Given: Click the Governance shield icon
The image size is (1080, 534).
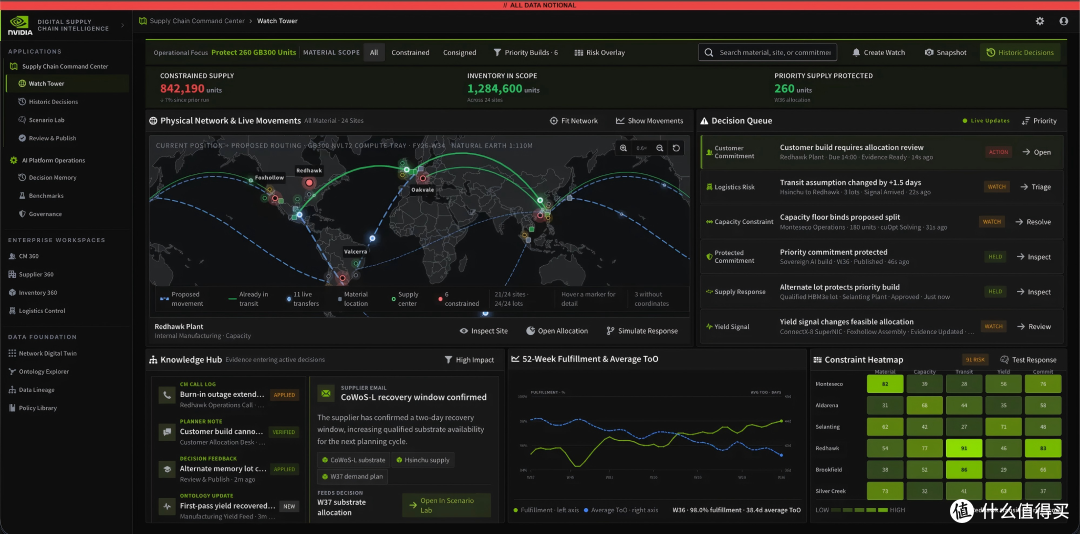Looking at the screenshot, I should point(22,214).
